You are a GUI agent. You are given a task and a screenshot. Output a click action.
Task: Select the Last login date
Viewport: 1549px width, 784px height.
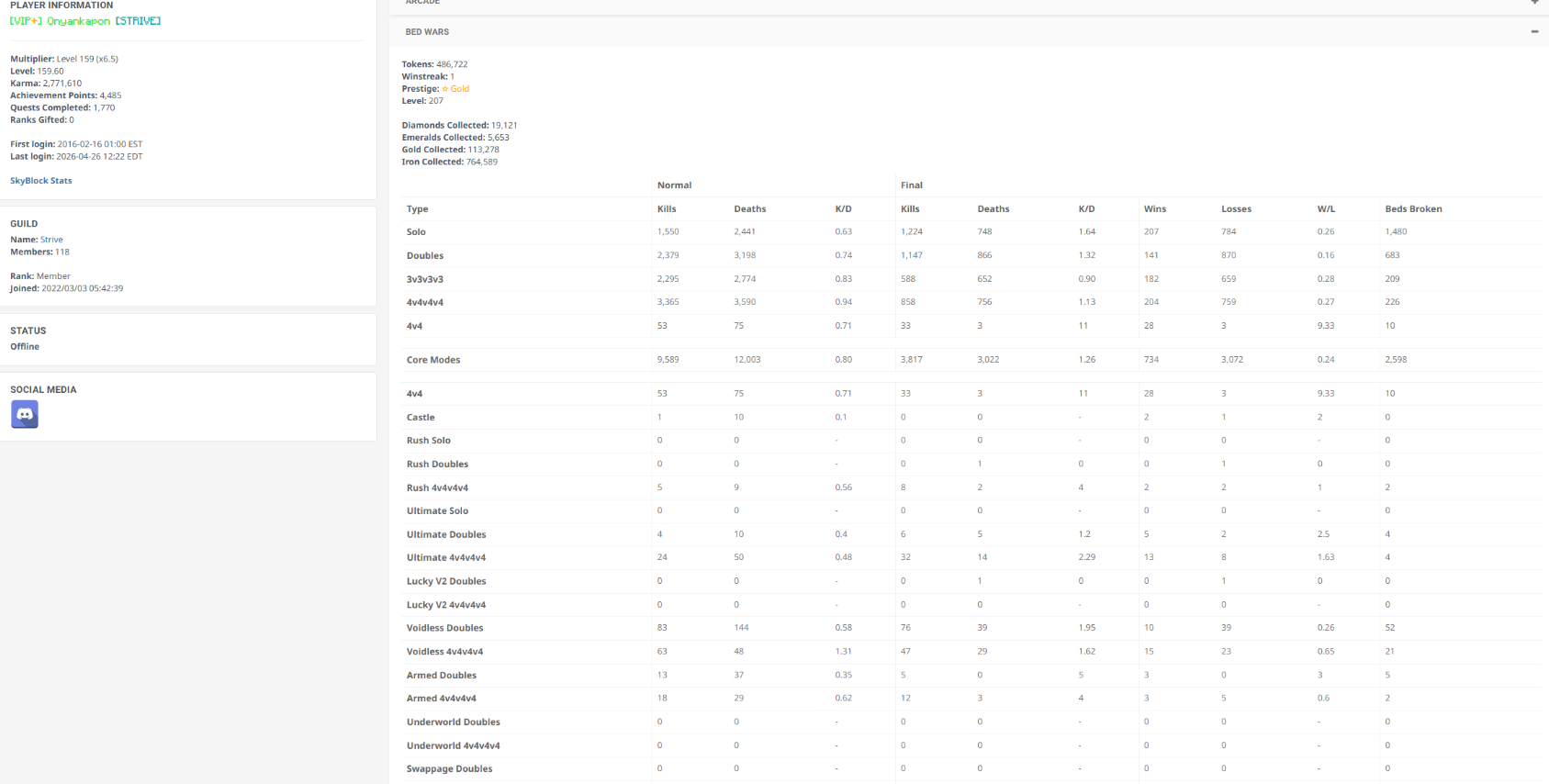tap(100, 156)
